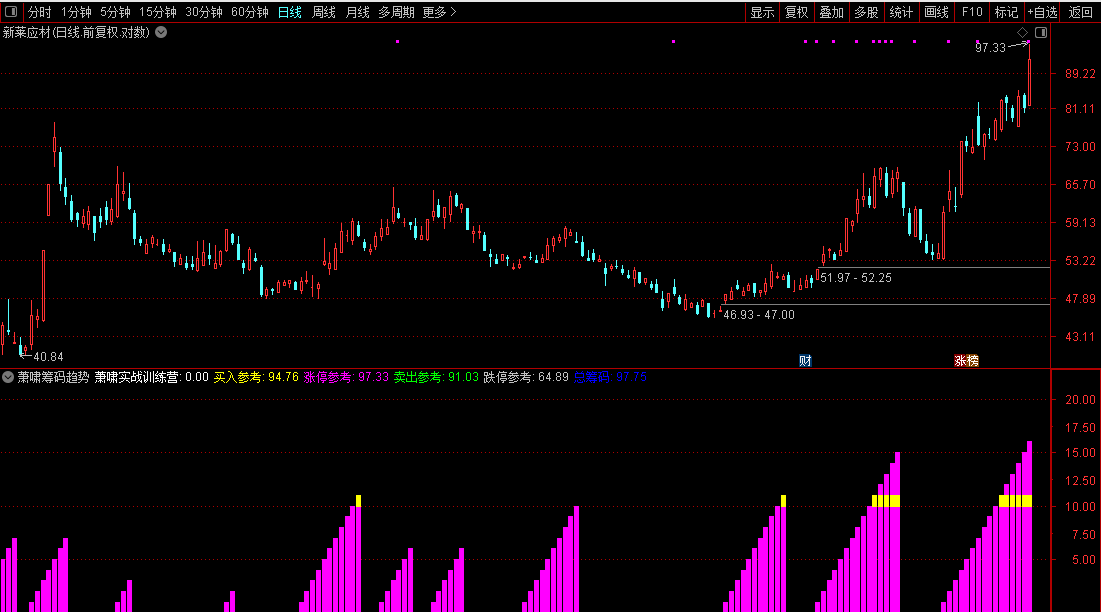The image size is (1101, 612).
Task: Click the 叠加 overlay button
Action: pos(831,12)
